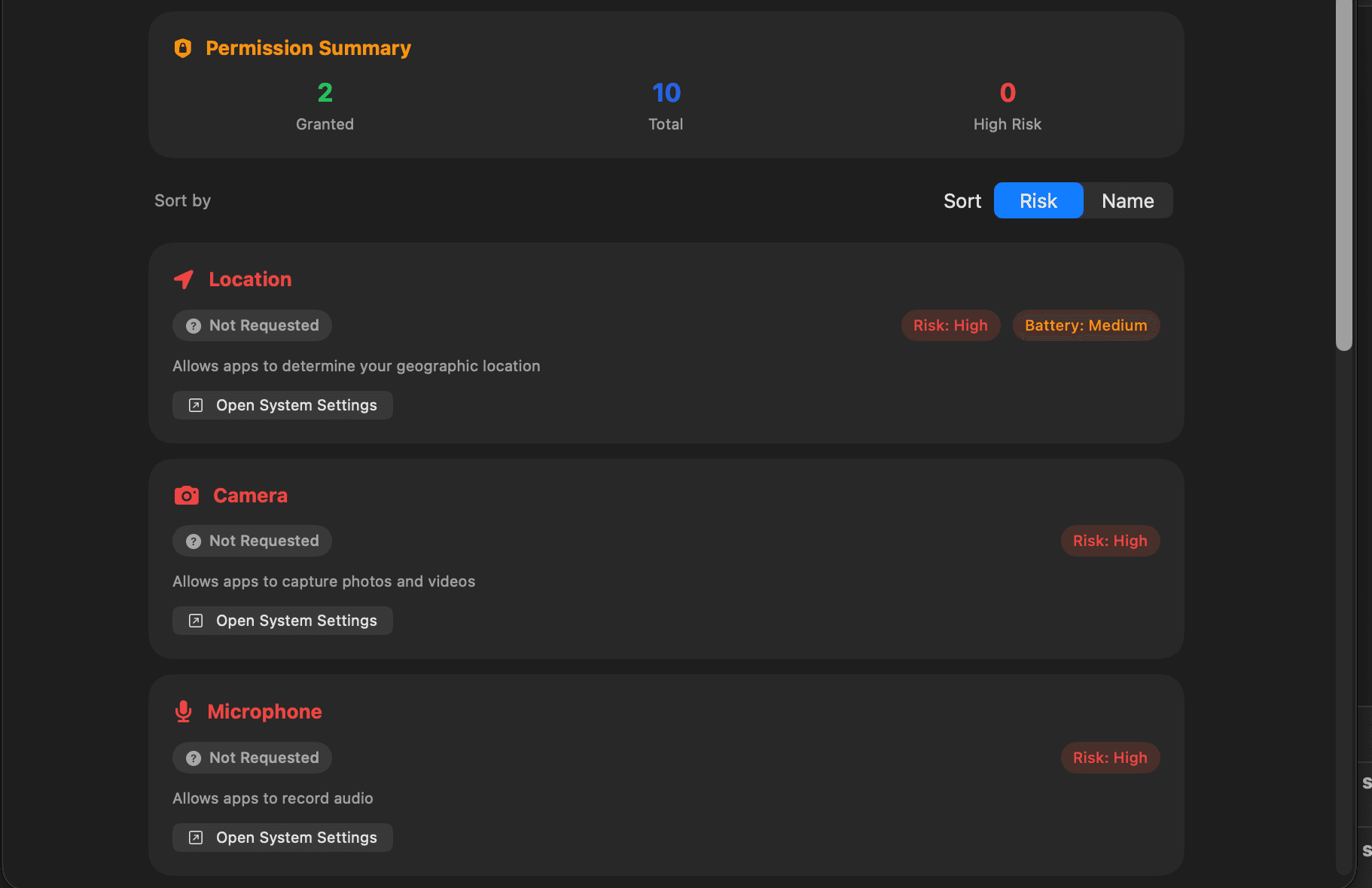
Task: Click the Permission Summary shield icon
Action: [x=183, y=48]
